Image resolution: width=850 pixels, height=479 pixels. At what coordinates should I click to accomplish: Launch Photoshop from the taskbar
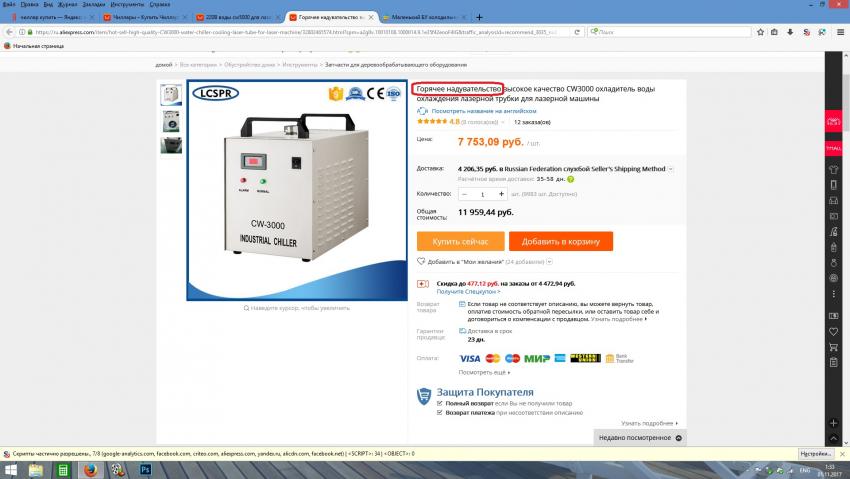(x=145, y=469)
